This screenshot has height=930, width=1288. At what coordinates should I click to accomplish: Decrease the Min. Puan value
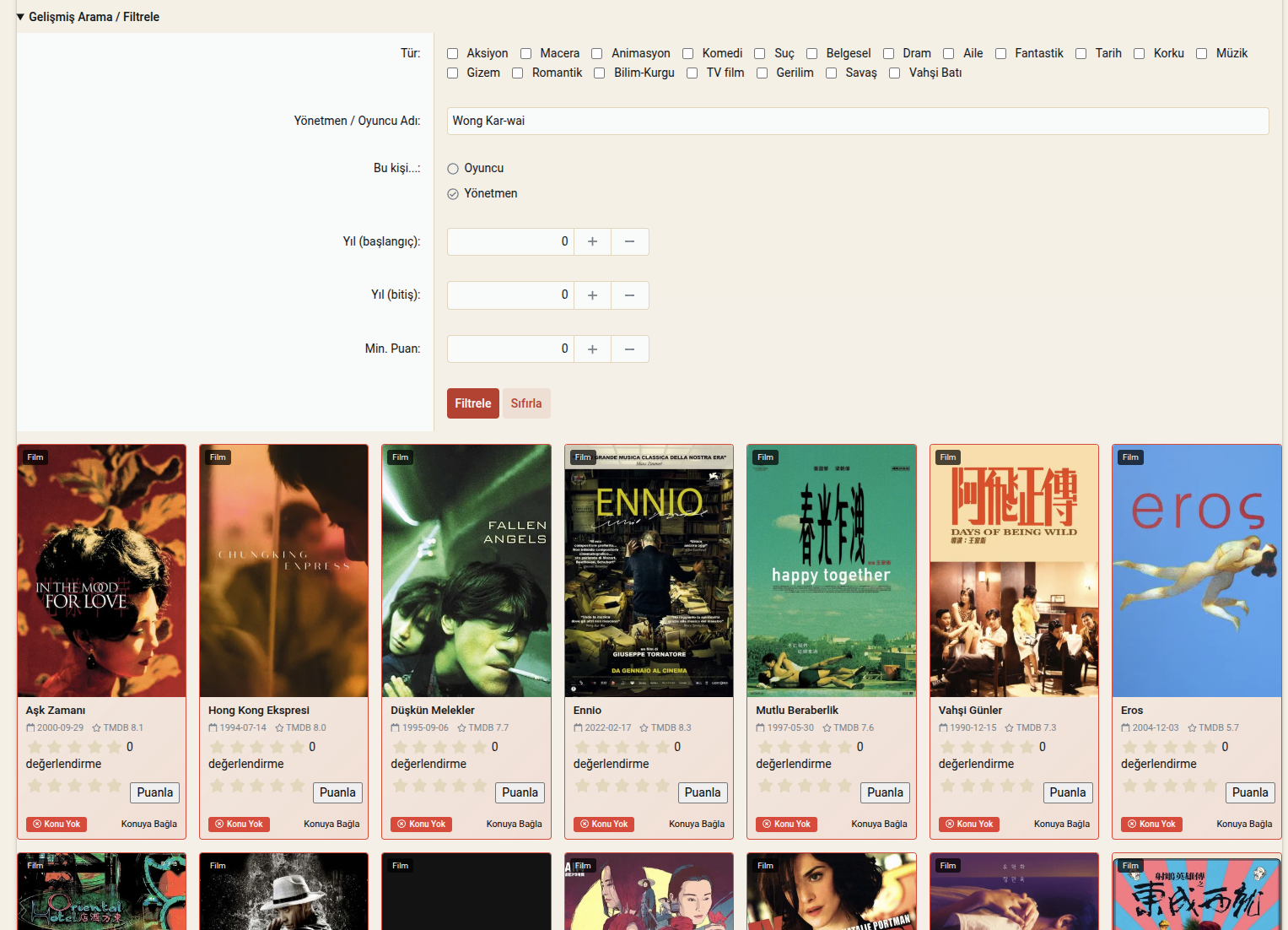coord(630,349)
